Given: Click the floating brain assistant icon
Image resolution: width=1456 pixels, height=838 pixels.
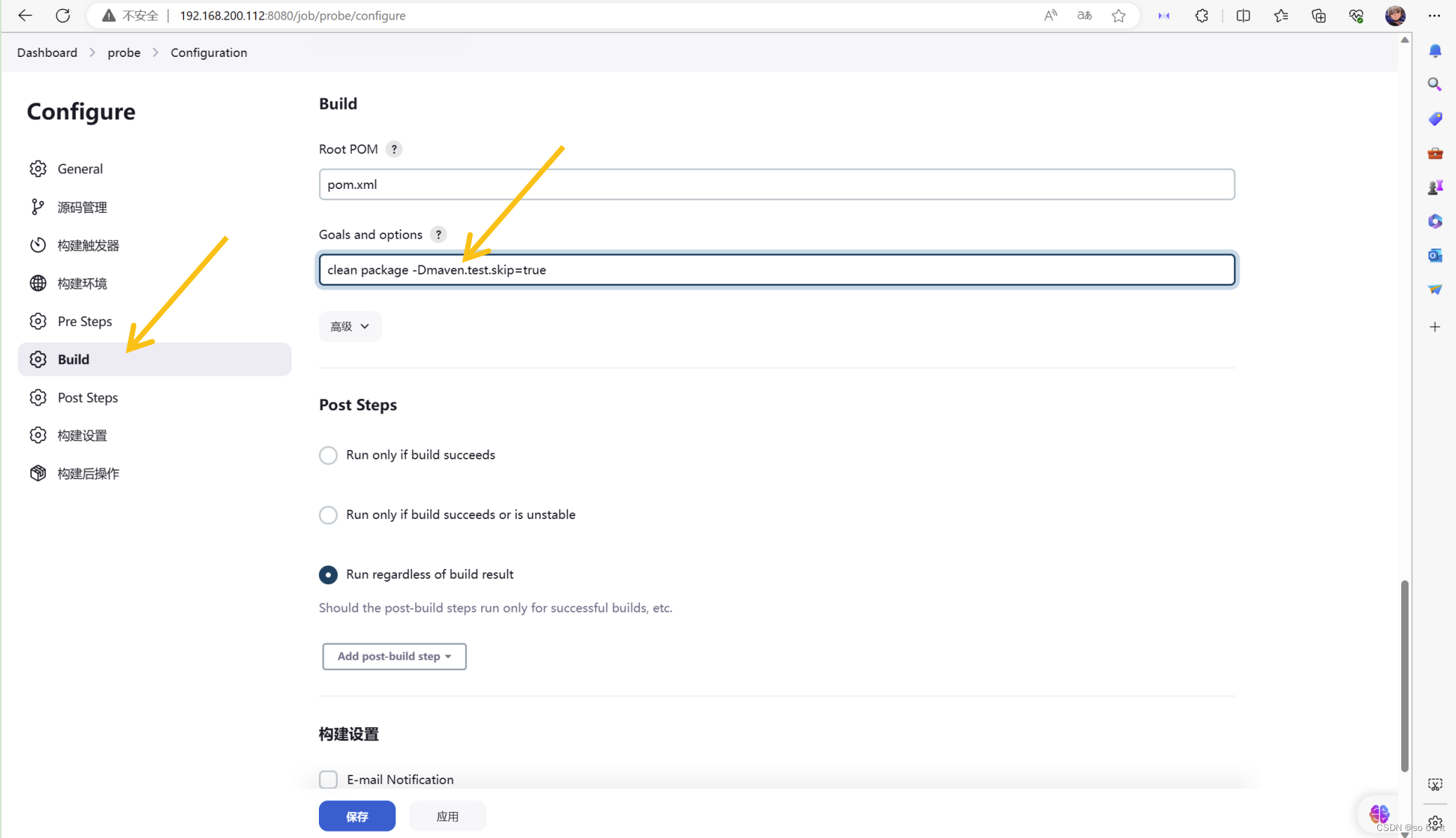Looking at the screenshot, I should click(1379, 813).
